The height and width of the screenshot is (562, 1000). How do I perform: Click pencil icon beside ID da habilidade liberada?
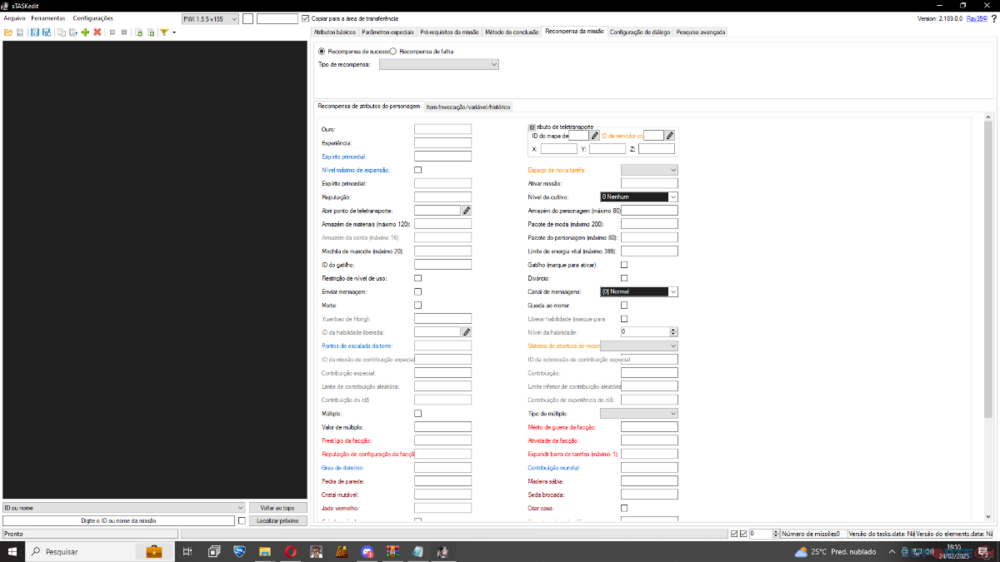466,331
